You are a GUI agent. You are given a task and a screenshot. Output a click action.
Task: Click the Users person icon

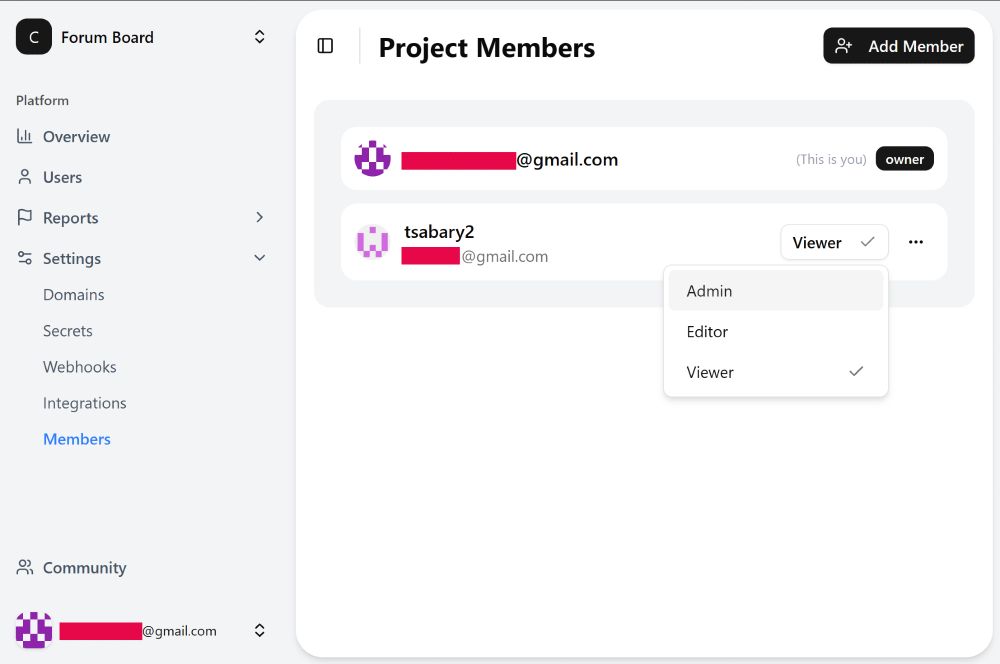click(x=25, y=177)
